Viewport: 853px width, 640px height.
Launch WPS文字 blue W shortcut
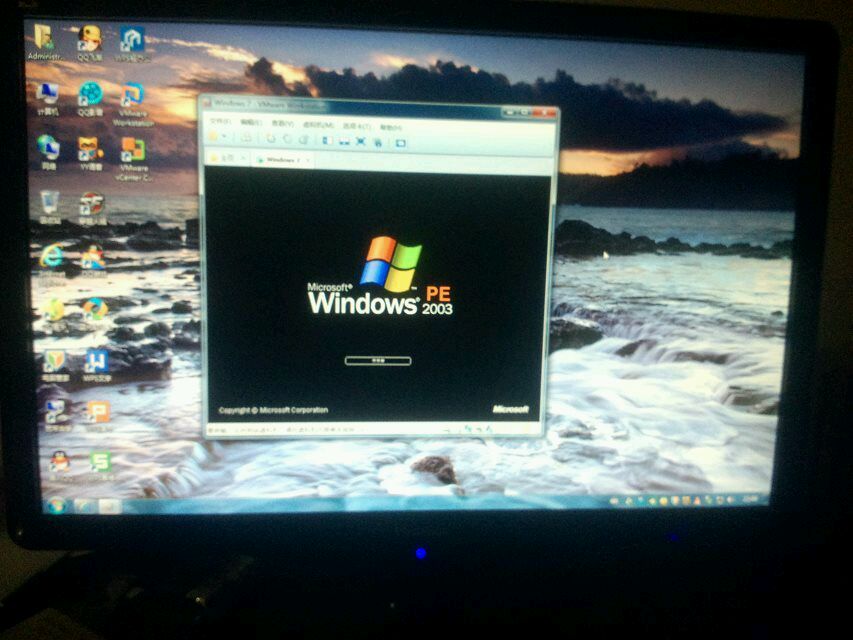coord(97,365)
